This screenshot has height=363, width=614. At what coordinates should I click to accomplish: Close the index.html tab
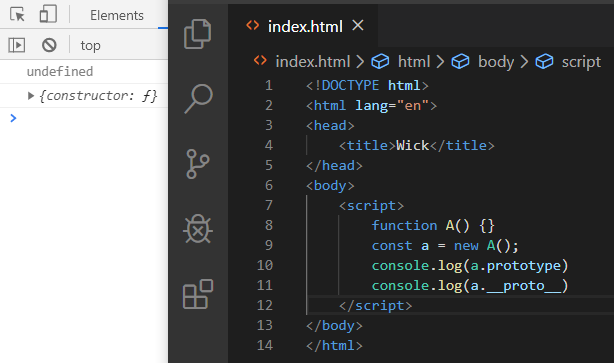[x=358, y=26]
